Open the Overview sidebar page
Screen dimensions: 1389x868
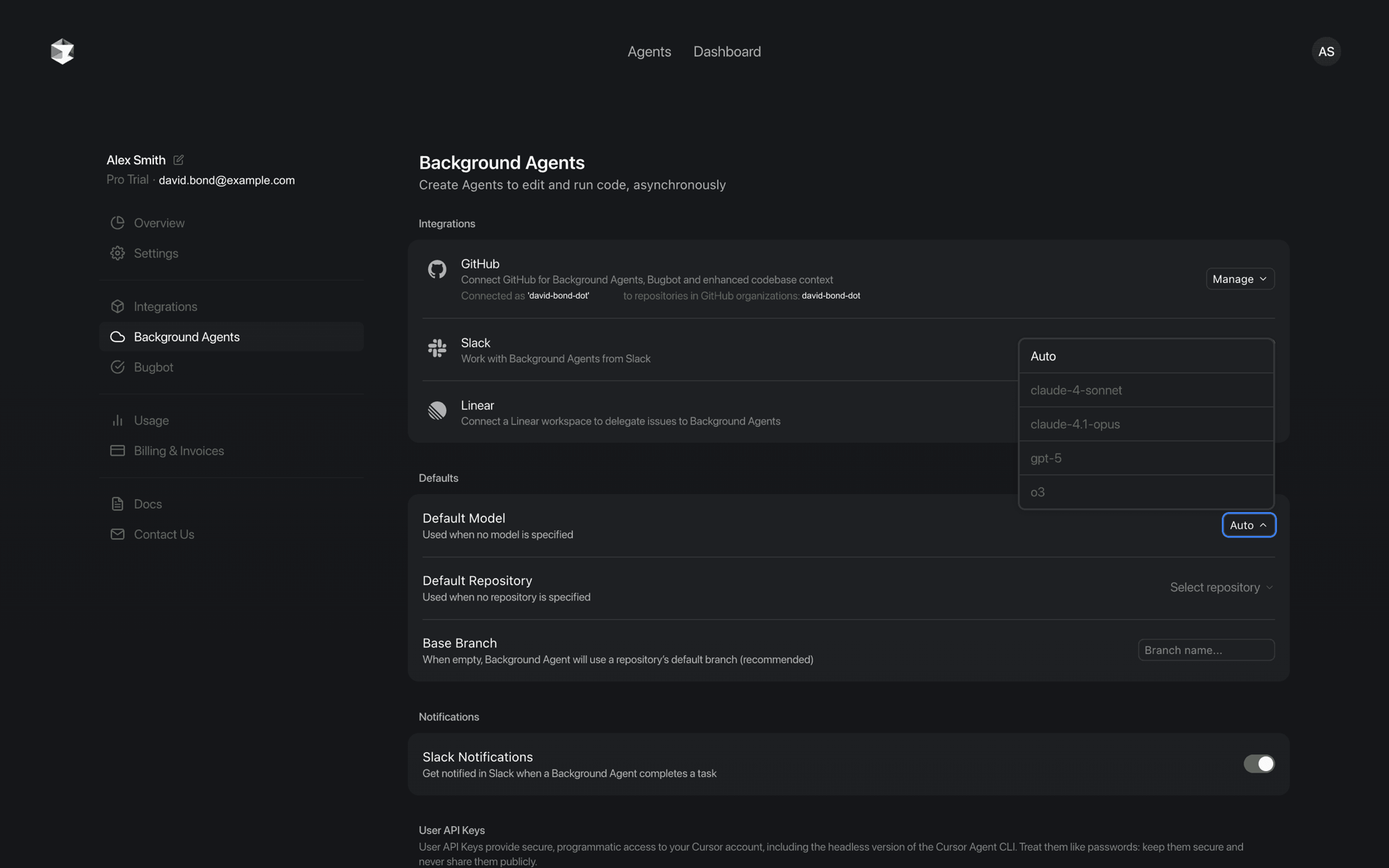(231, 223)
